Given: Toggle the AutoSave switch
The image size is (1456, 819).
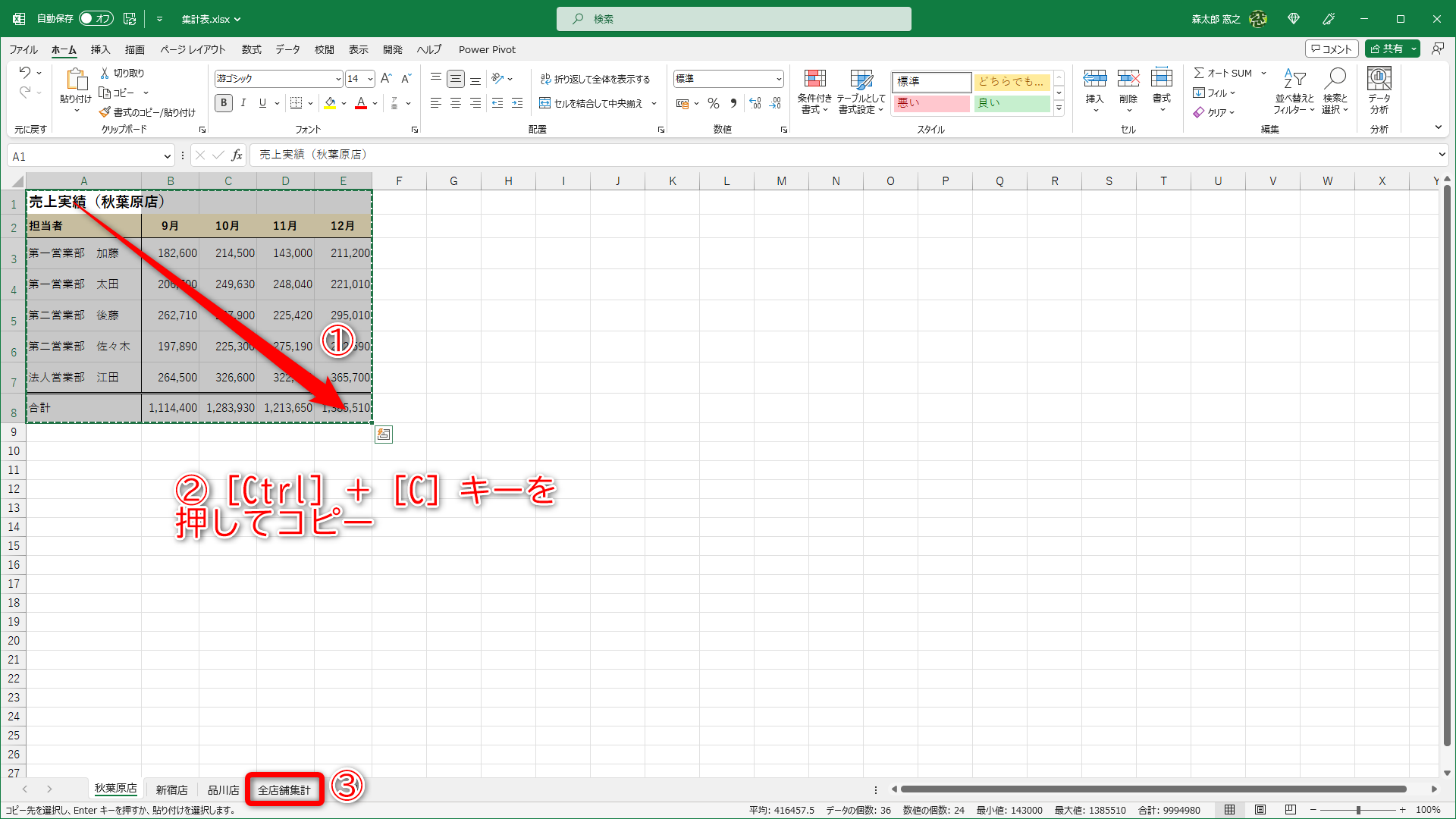Looking at the screenshot, I should coord(96,18).
